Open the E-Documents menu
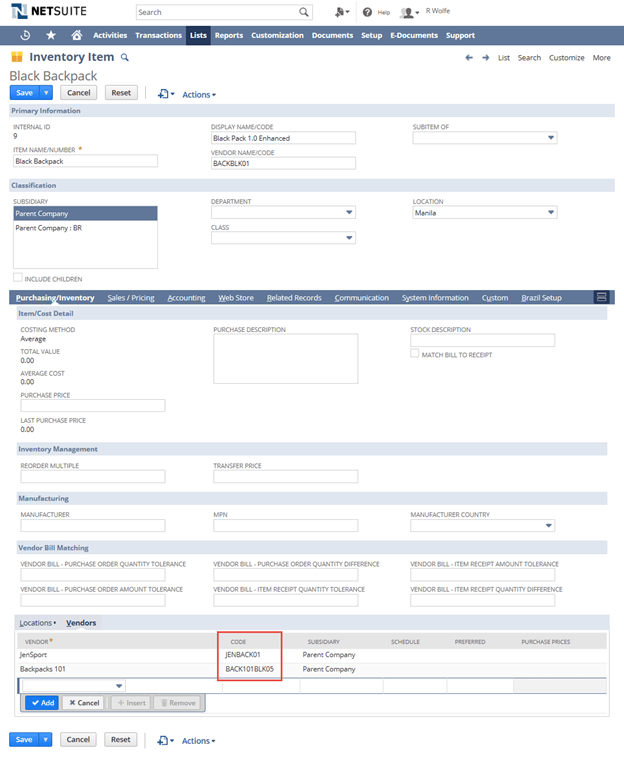Screen dimensions: 624x776 (414, 35)
